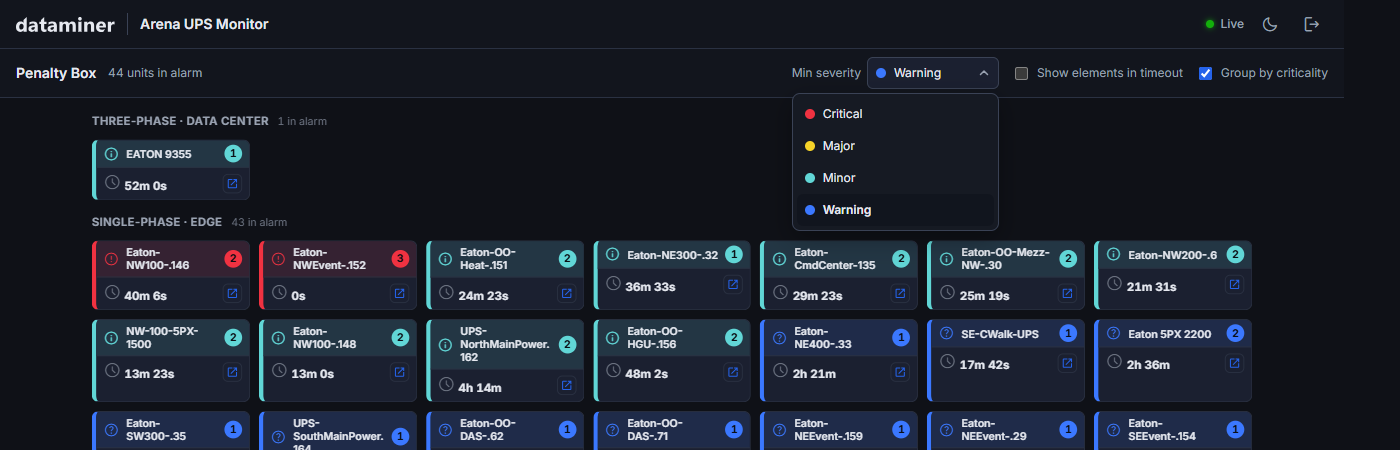
Task: Click Arena UPS Monitor title
Action: pyautogui.click(x=204, y=24)
